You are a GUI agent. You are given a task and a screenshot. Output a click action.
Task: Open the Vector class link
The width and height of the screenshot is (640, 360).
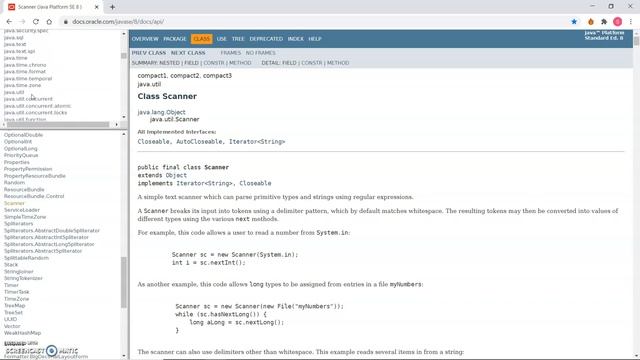(x=12, y=326)
